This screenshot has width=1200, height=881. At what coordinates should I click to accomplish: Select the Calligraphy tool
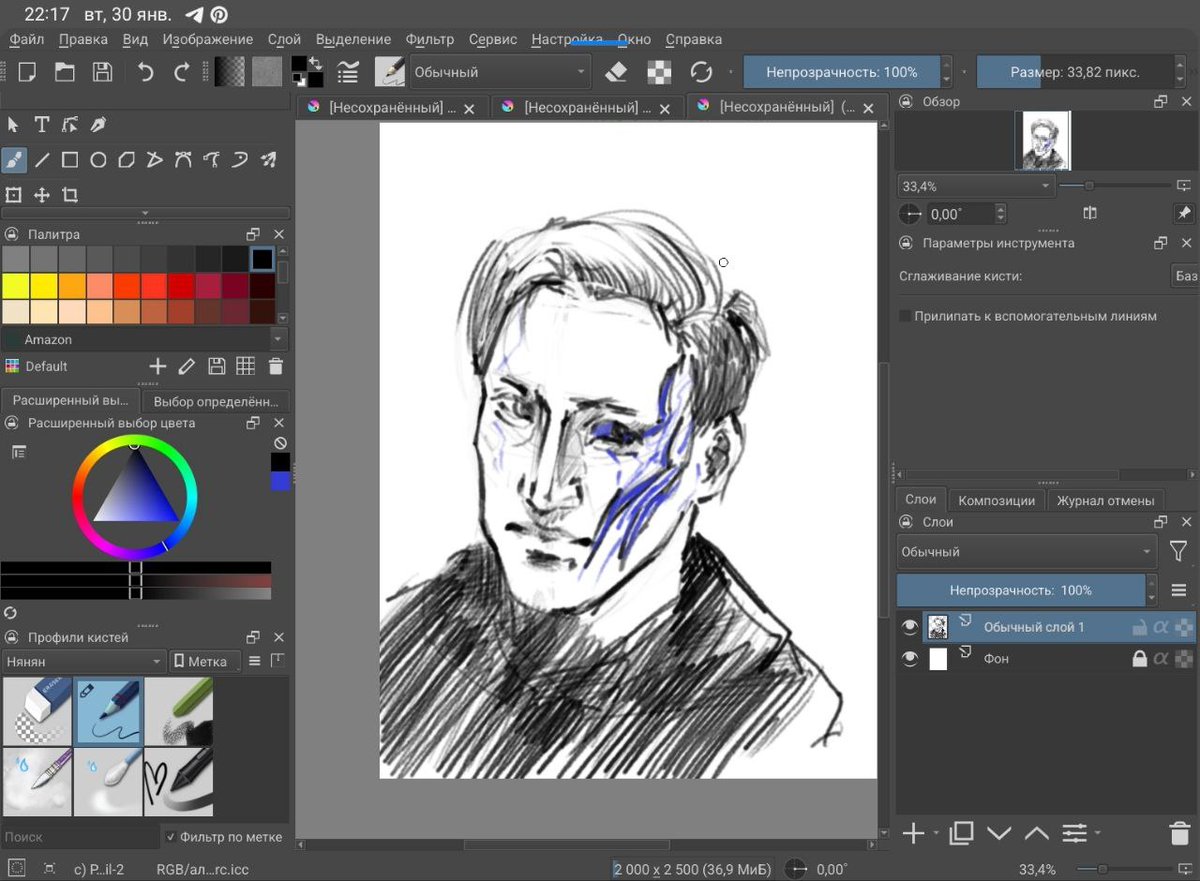[x=98, y=125]
